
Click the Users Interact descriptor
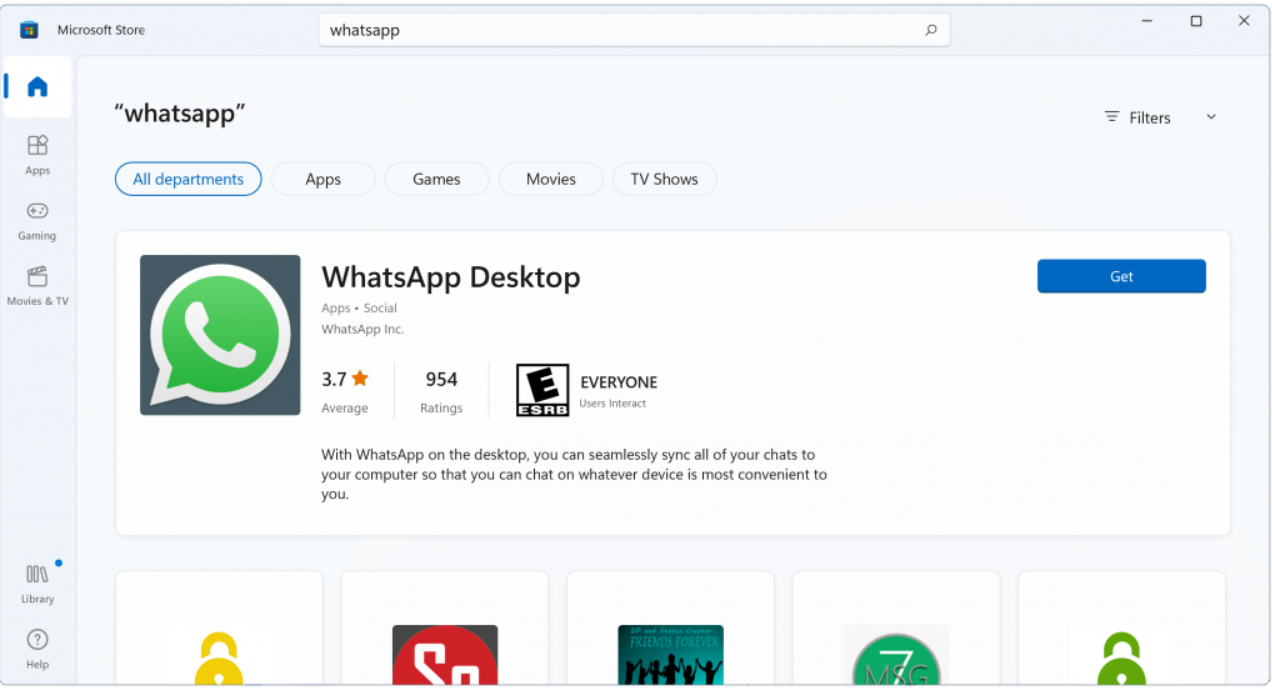pyautogui.click(x=613, y=404)
